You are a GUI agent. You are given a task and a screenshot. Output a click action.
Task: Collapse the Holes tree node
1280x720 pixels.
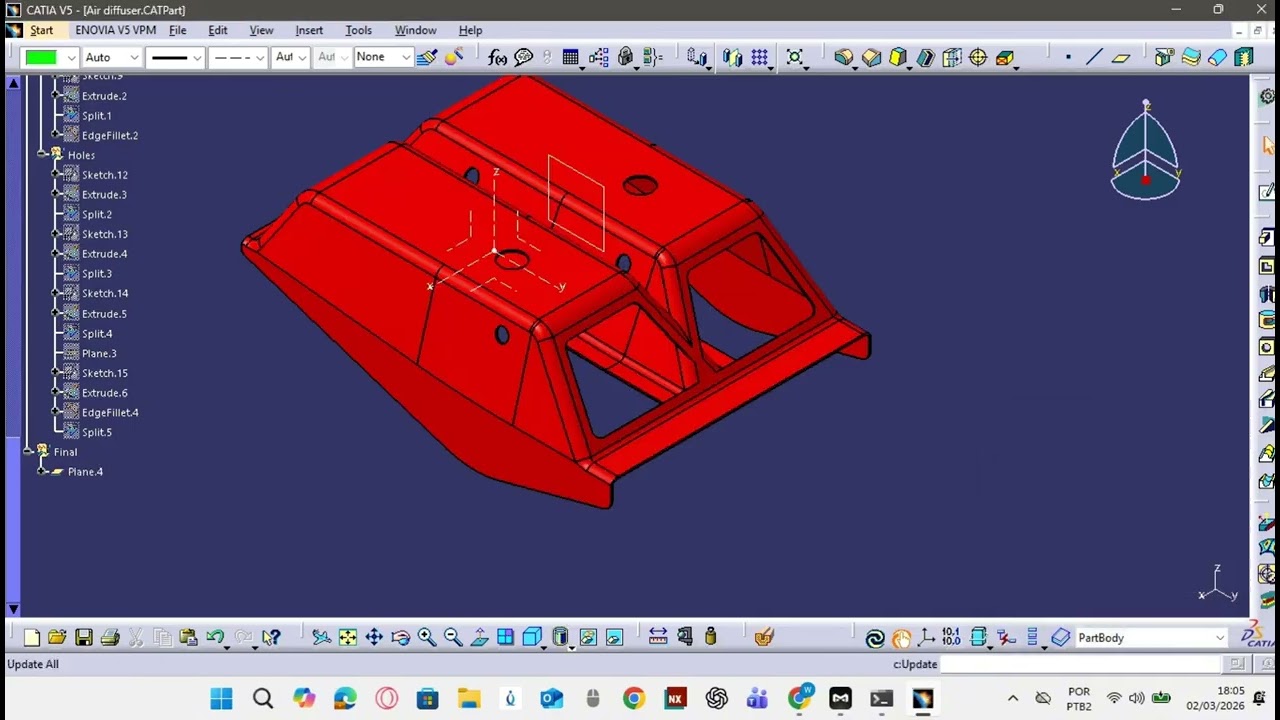(x=42, y=154)
